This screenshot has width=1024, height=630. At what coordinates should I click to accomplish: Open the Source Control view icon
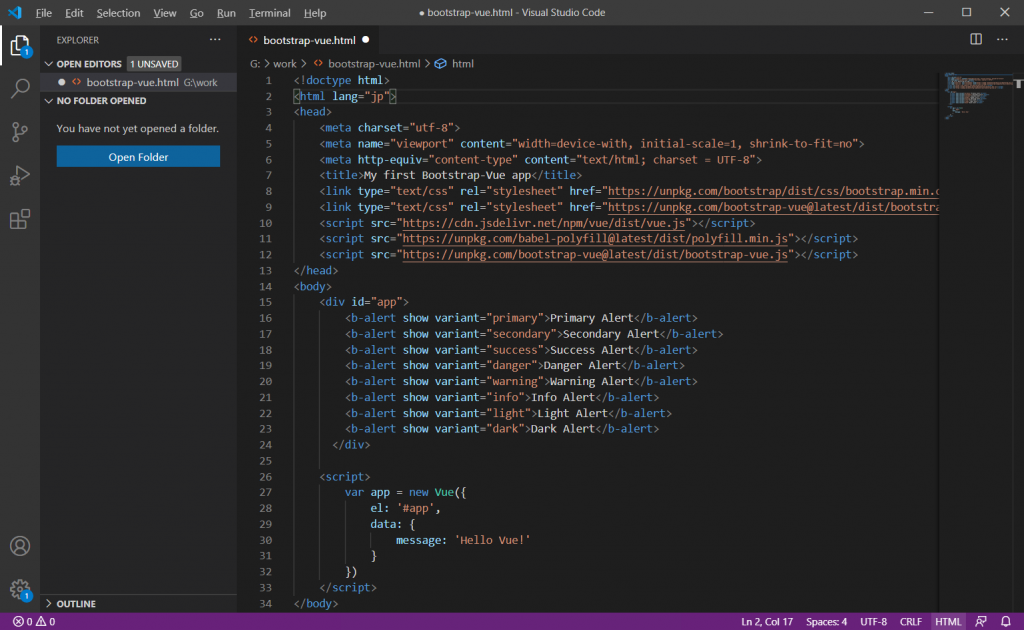click(x=20, y=132)
